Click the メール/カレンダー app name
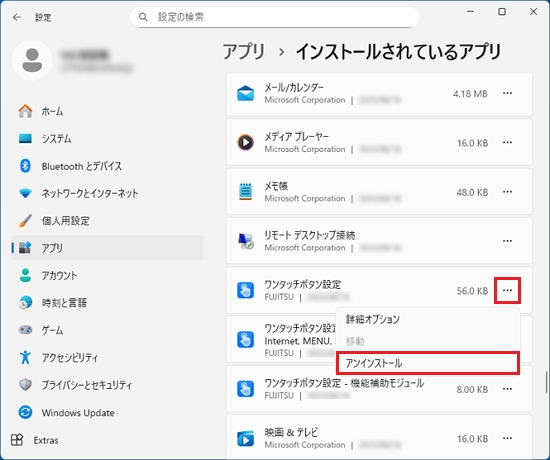Viewport: 550px width, 460px height. click(x=294, y=87)
